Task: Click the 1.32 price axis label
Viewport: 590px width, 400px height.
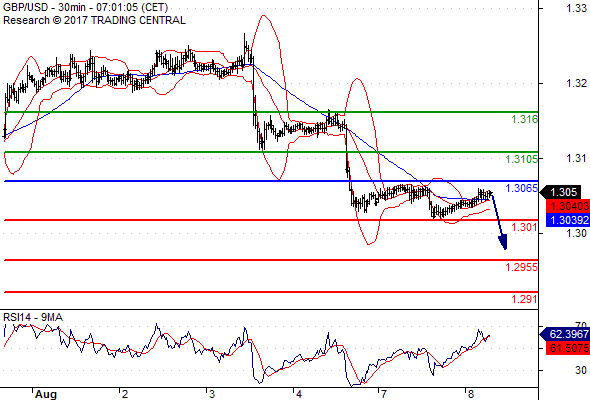Action: (x=576, y=83)
